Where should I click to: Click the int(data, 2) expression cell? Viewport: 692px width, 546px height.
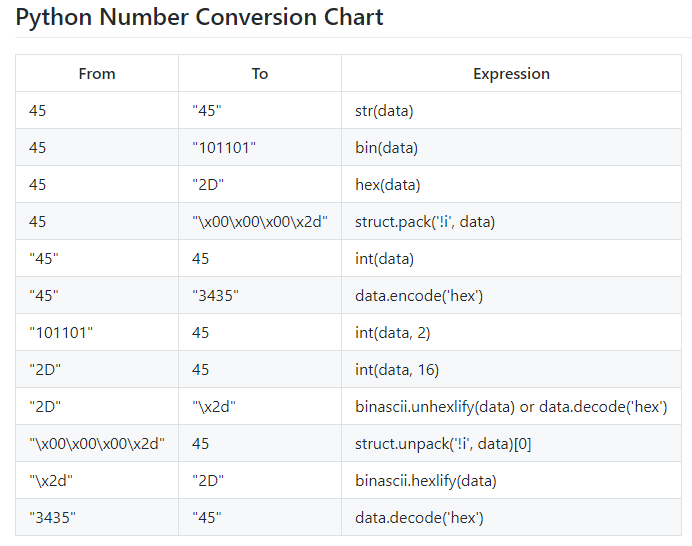393,333
